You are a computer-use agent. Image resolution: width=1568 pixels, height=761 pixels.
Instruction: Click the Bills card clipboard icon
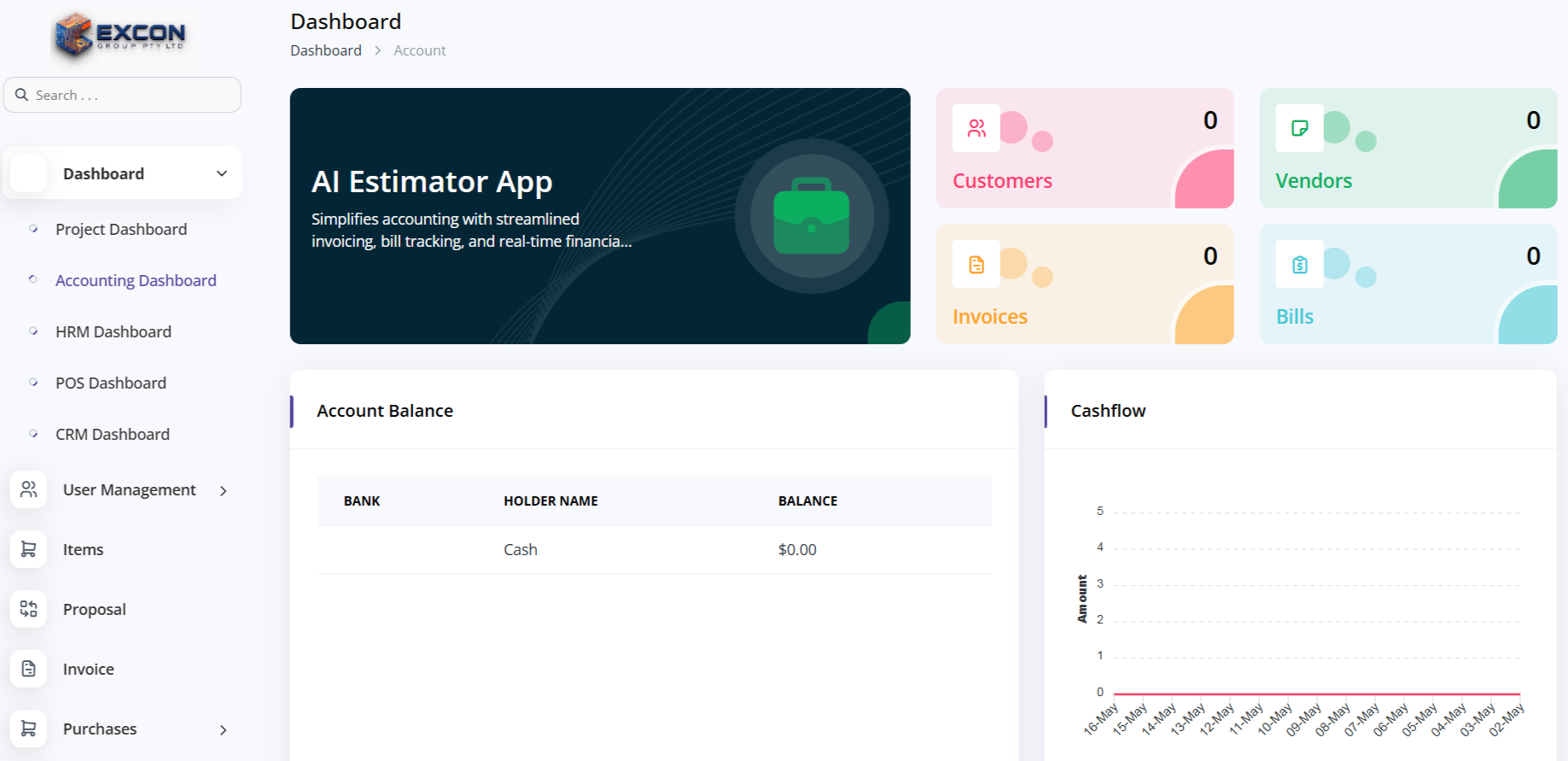1299,265
